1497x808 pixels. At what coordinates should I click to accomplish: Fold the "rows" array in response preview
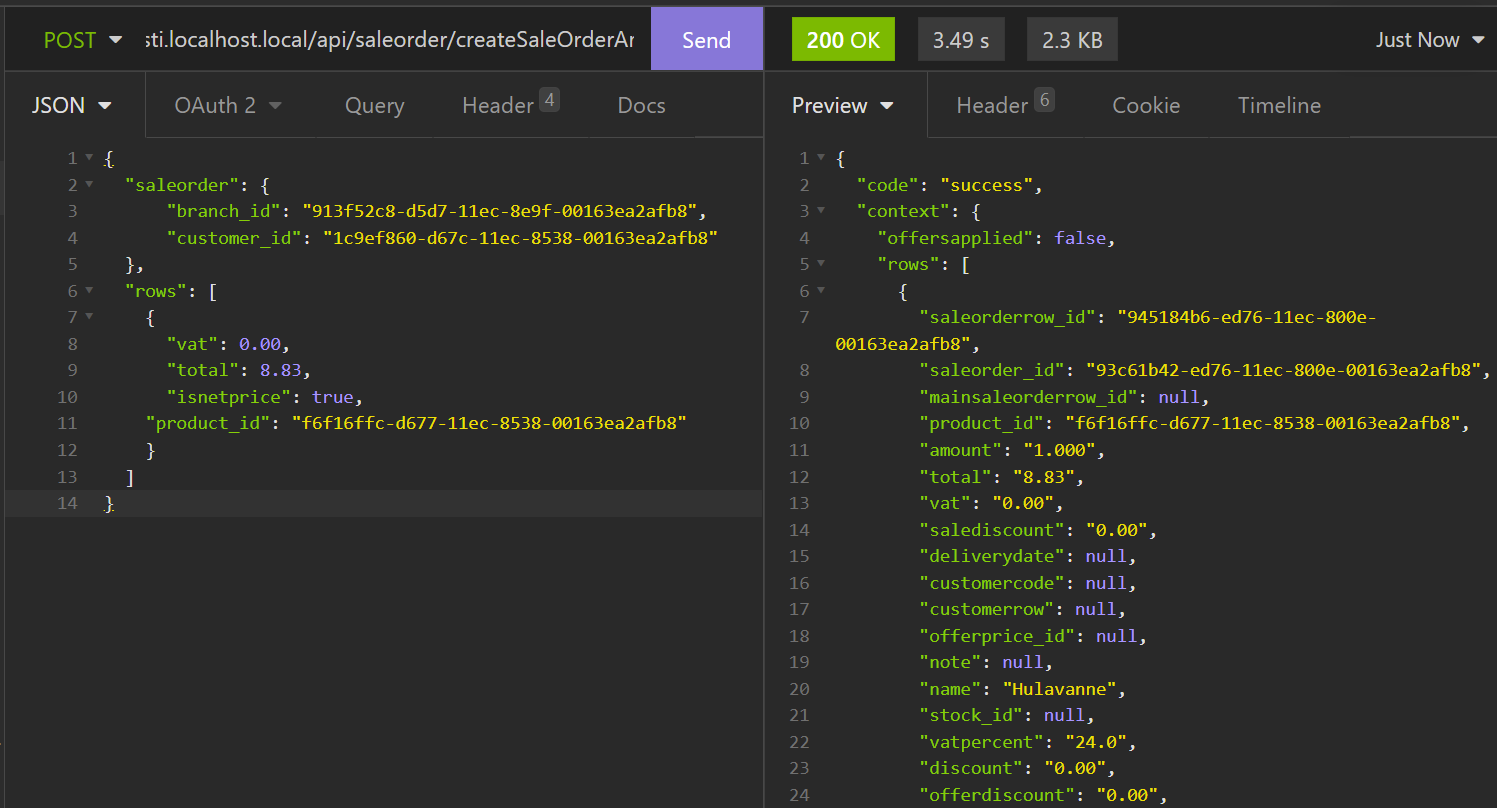tap(821, 264)
